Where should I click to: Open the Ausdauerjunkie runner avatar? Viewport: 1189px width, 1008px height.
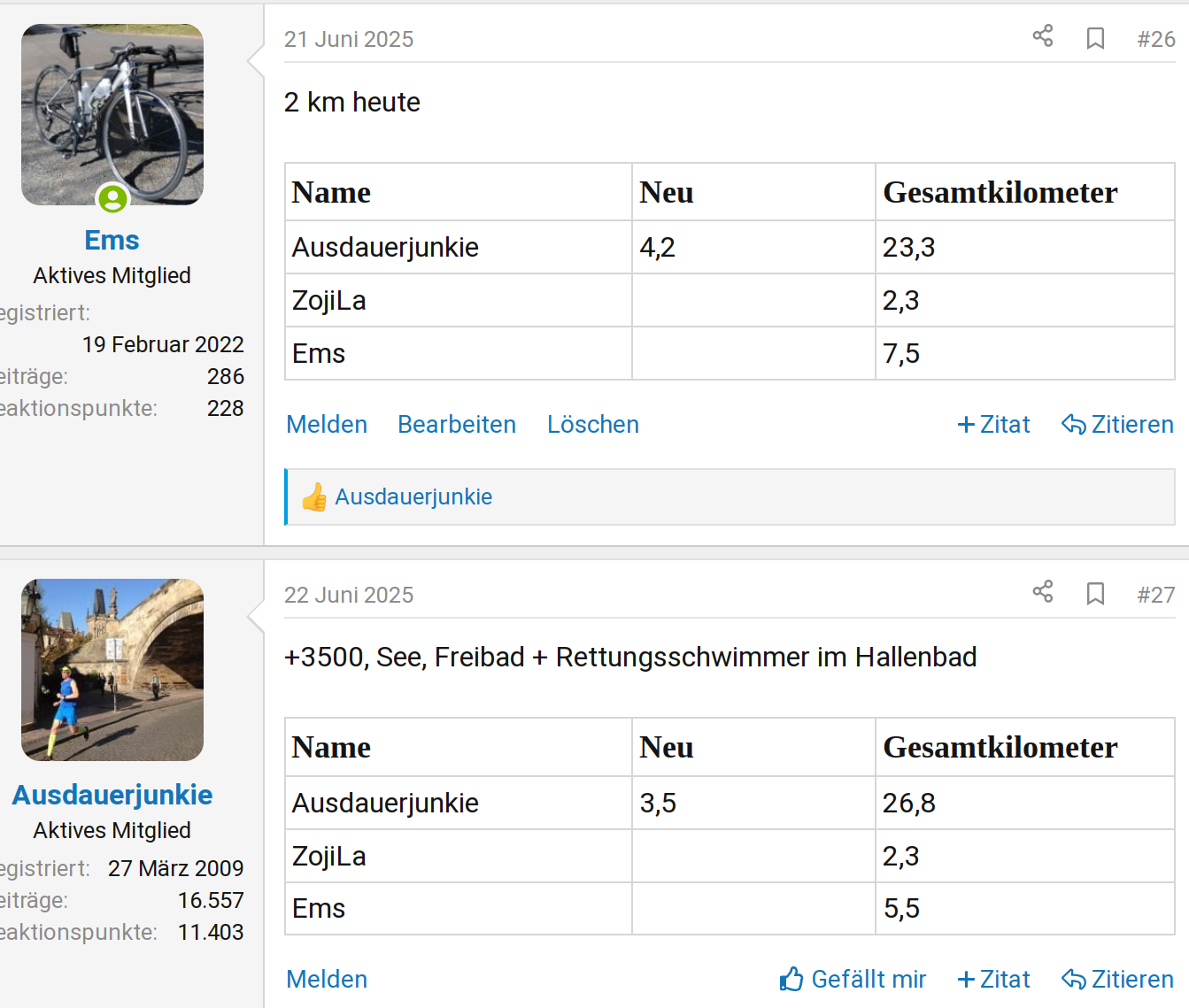[112, 670]
